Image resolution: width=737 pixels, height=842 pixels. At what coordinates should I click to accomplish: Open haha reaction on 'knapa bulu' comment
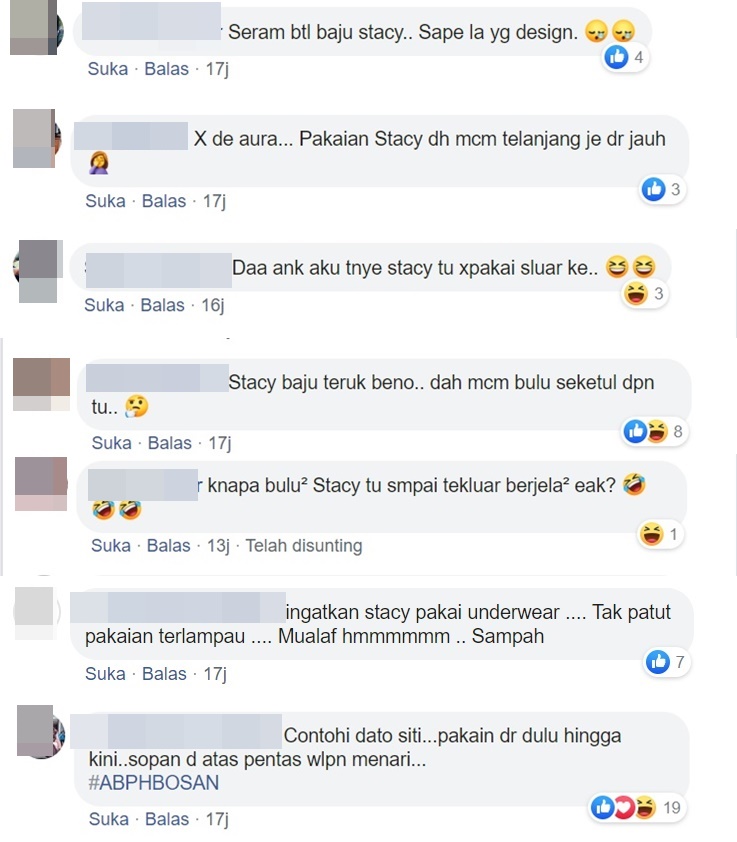(660, 534)
